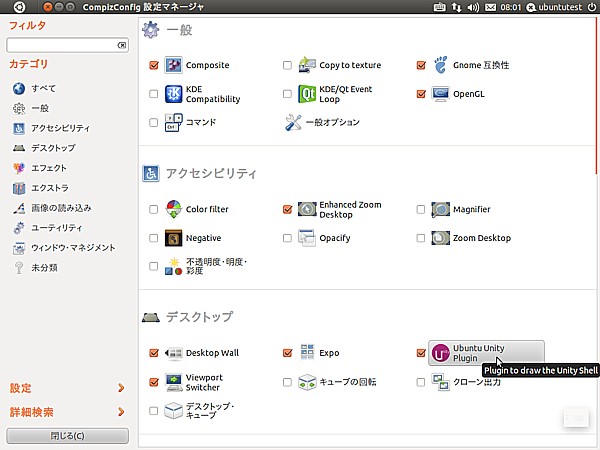Image resolution: width=600 pixels, height=450 pixels.
Task: Open the sound volume indicator
Action: [x=473, y=7]
